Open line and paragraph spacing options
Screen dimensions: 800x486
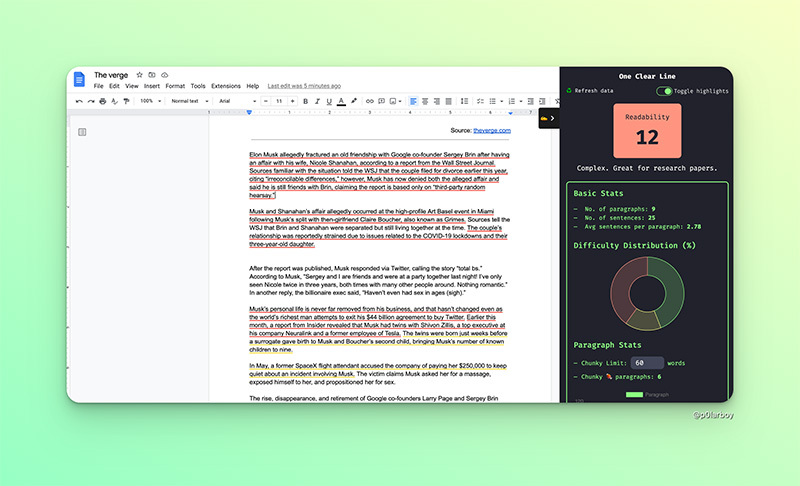coord(464,101)
